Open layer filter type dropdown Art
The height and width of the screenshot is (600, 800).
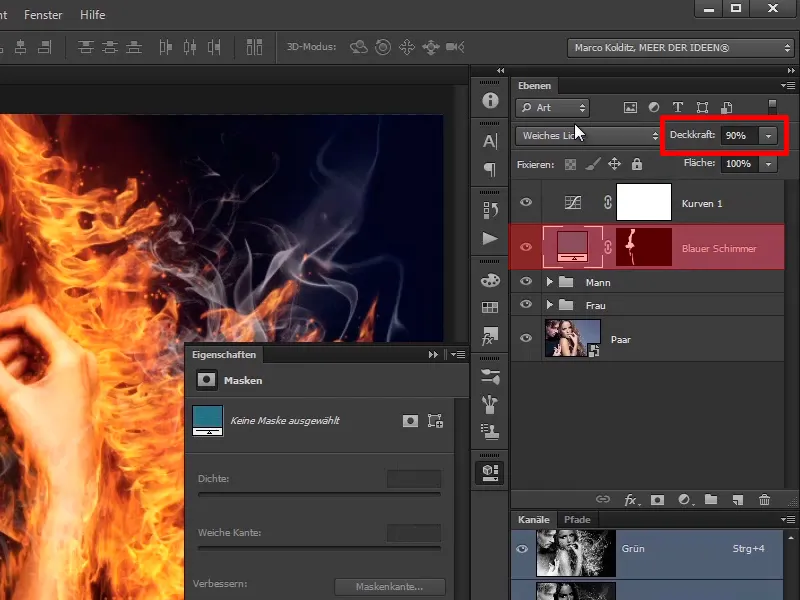[553, 108]
